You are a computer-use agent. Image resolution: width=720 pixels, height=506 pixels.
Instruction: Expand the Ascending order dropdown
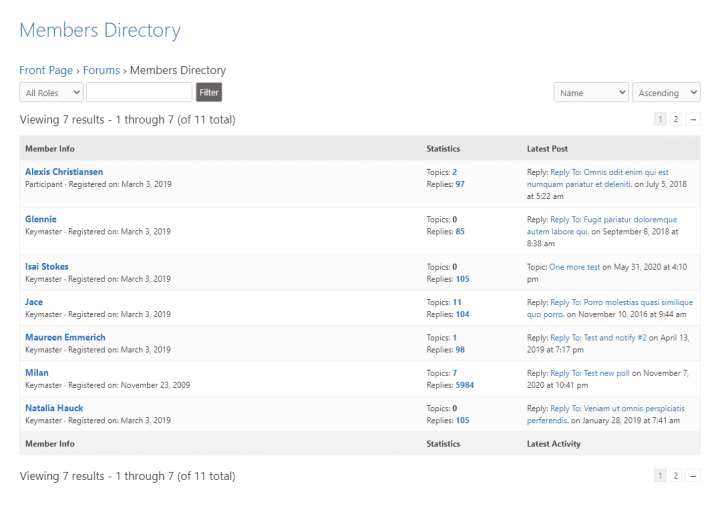[666, 92]
